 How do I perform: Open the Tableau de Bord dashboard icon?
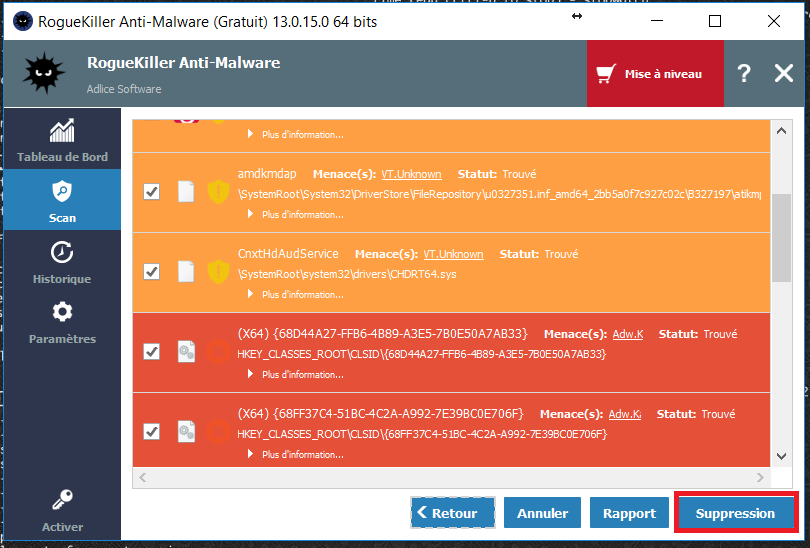click(62, 131)
